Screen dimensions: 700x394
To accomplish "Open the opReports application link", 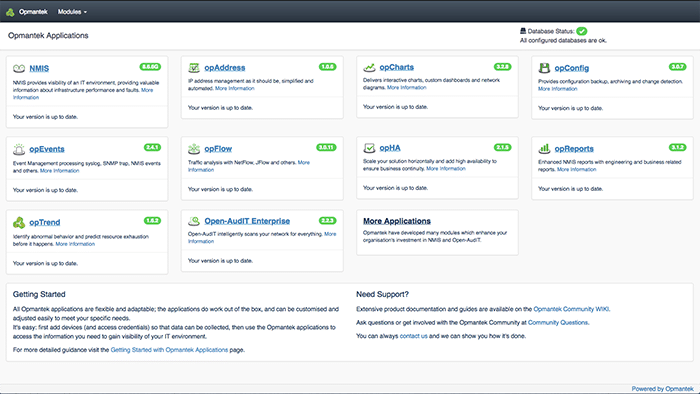I will (574, 149).
